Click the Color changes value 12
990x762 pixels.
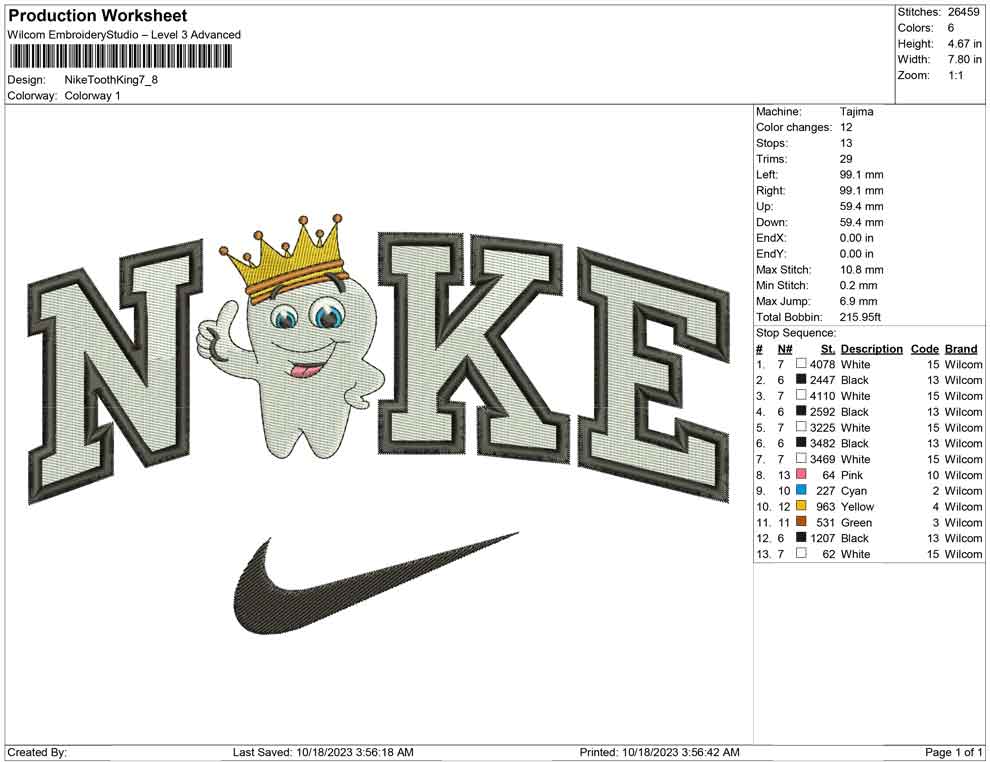(x=846, y=127)
